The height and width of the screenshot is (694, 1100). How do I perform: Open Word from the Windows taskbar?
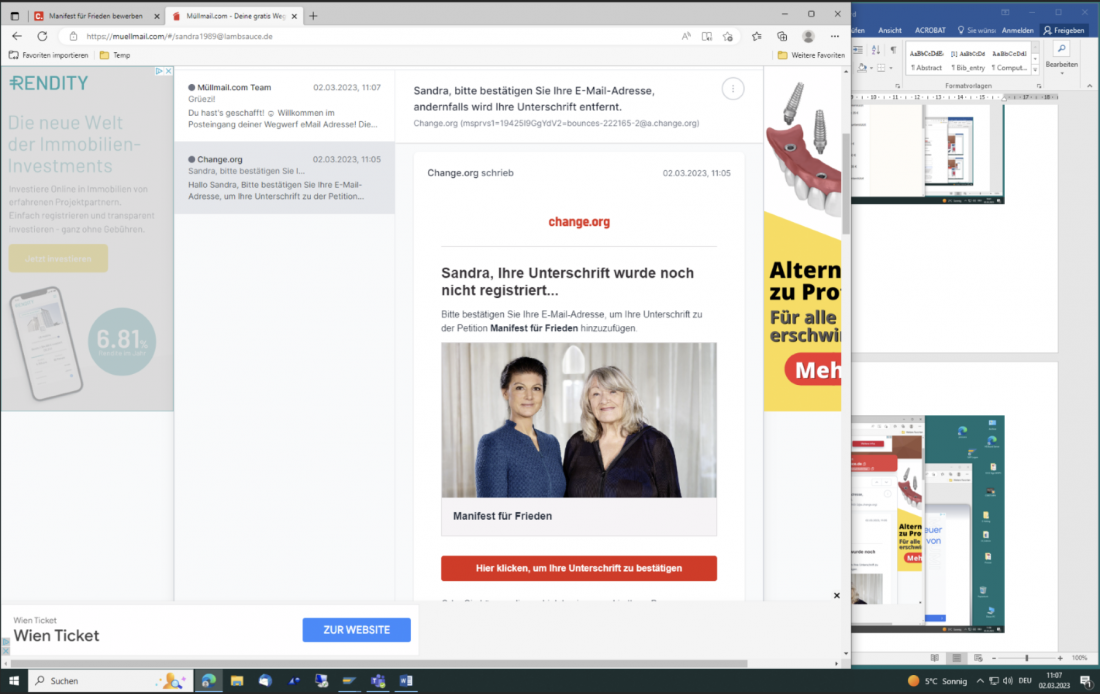click(406, 681)
